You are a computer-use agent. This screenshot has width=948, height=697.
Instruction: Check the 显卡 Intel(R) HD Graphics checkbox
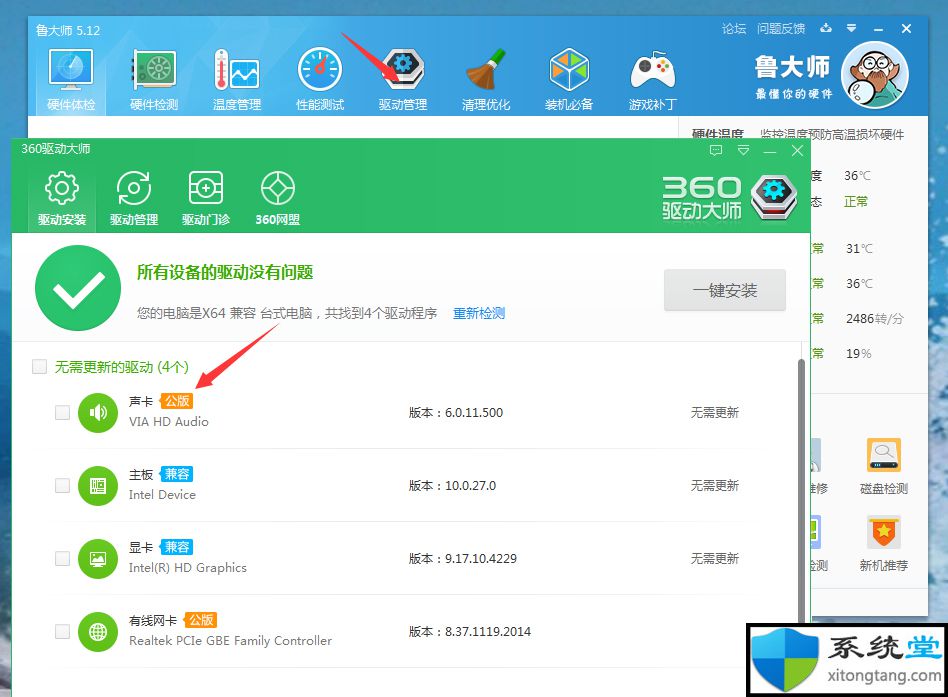tap(62, 559)
